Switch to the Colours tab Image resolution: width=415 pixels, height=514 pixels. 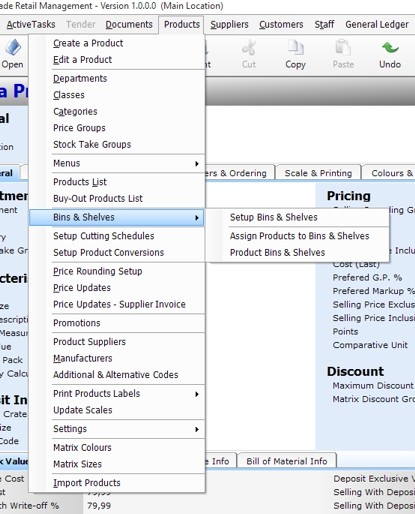(390, 173)
